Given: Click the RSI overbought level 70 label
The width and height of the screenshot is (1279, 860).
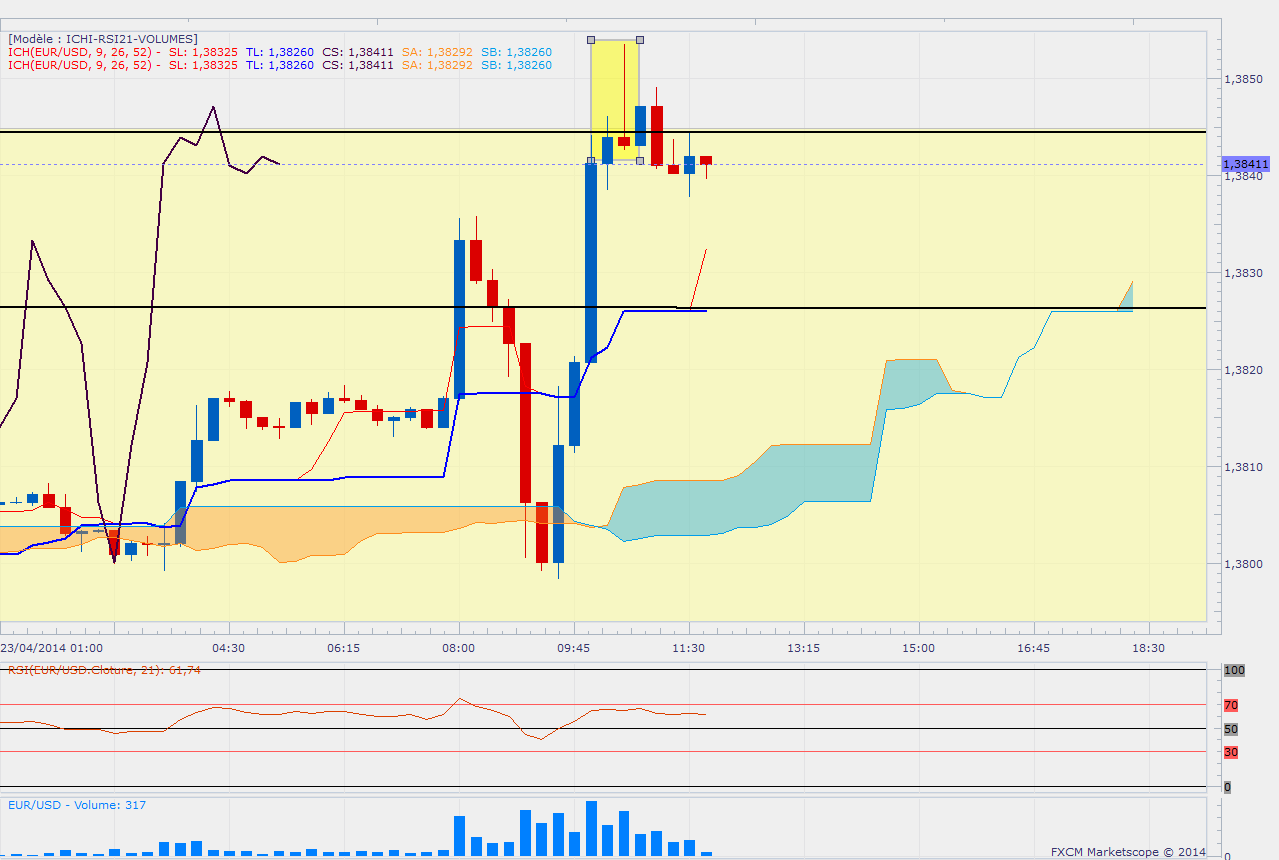Looking at the screenshot, I should (1231, 705).
